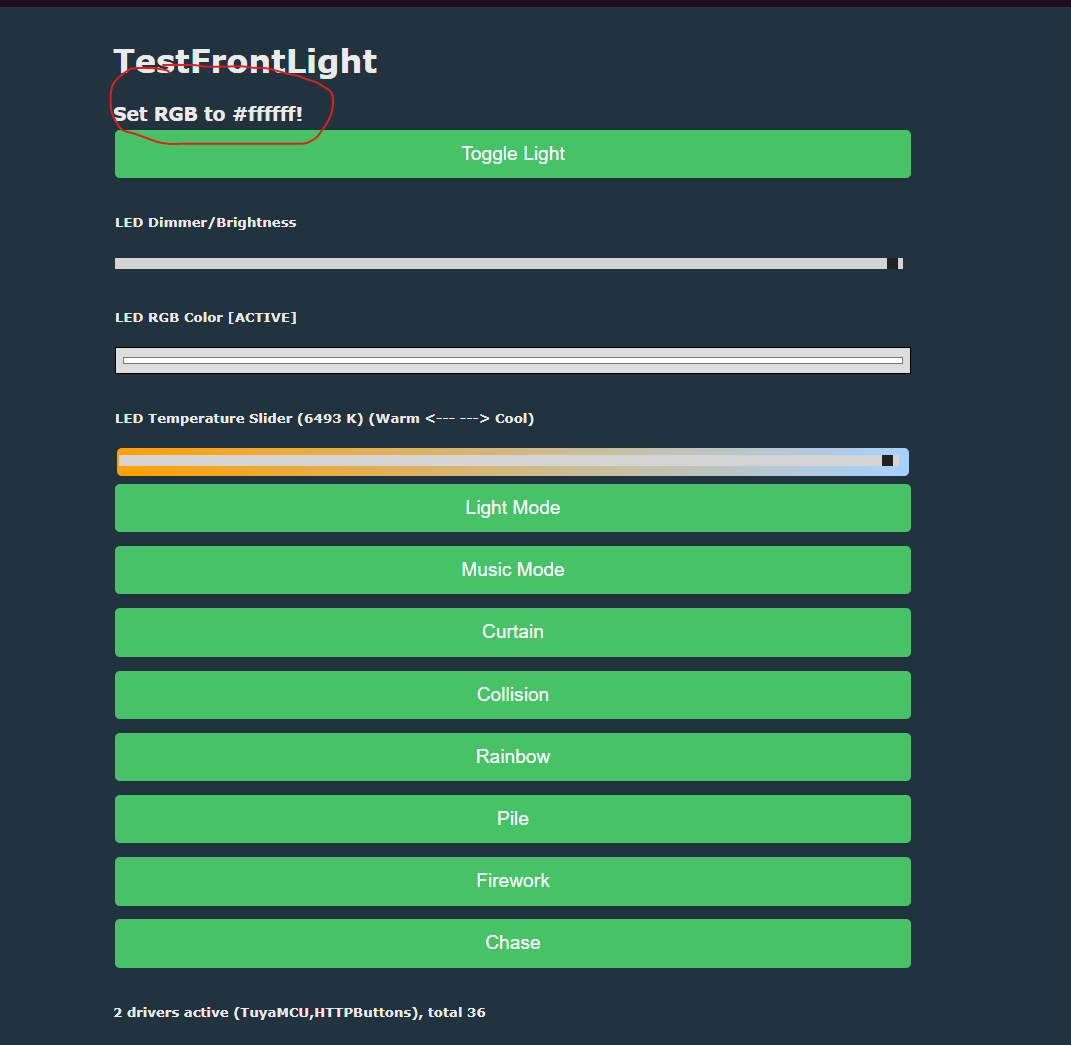Viewport: 1071px width, 1045px height.
Task: Click the brightness slider thumb
Action: pos(892,264)
